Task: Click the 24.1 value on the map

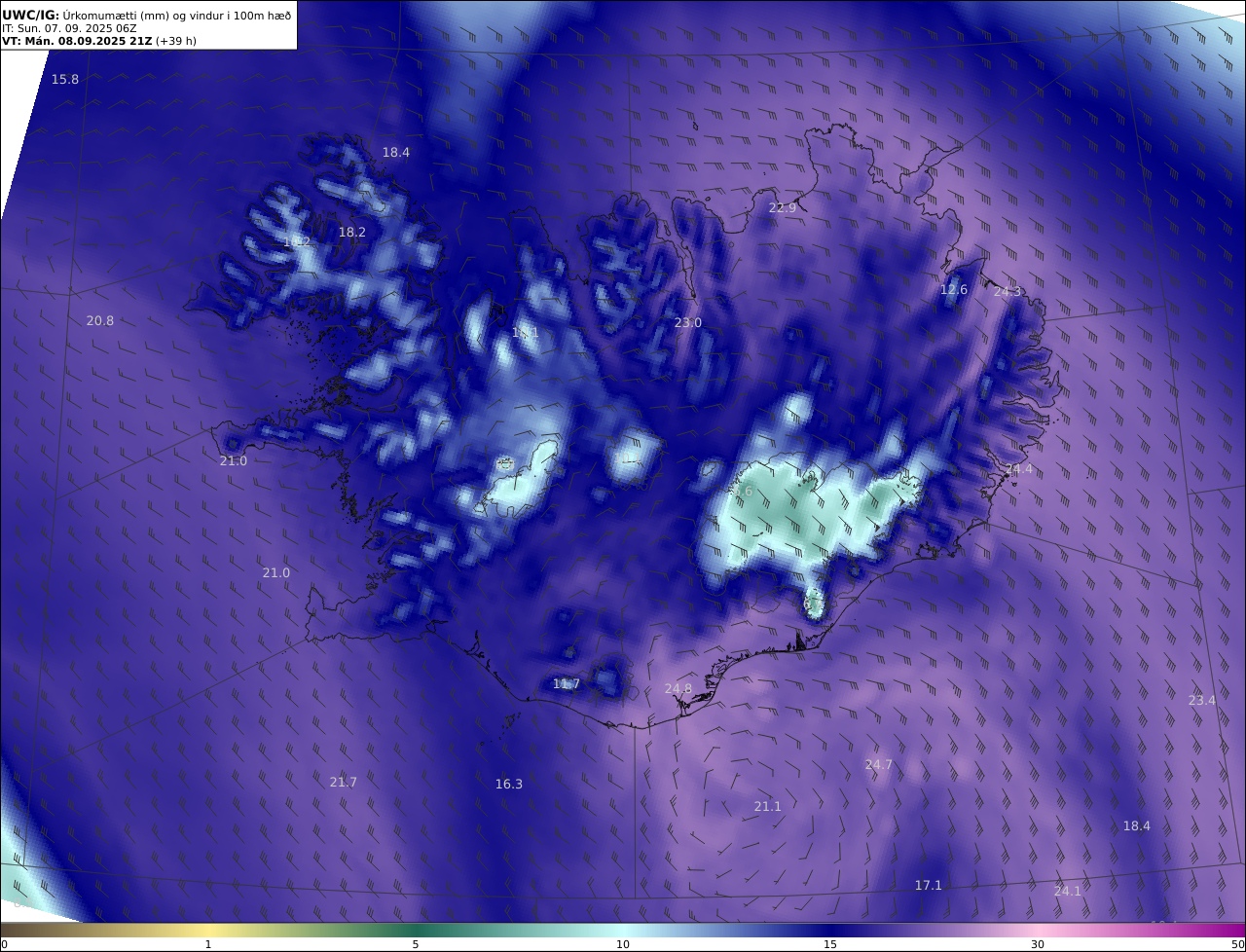Action: click(x=1068, y=891)
